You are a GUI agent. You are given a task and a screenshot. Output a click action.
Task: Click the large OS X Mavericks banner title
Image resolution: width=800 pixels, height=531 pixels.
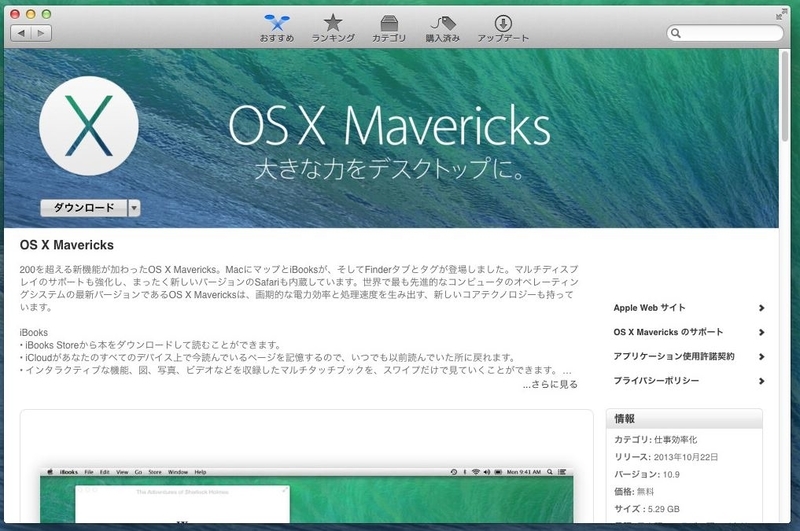point(389,125)
